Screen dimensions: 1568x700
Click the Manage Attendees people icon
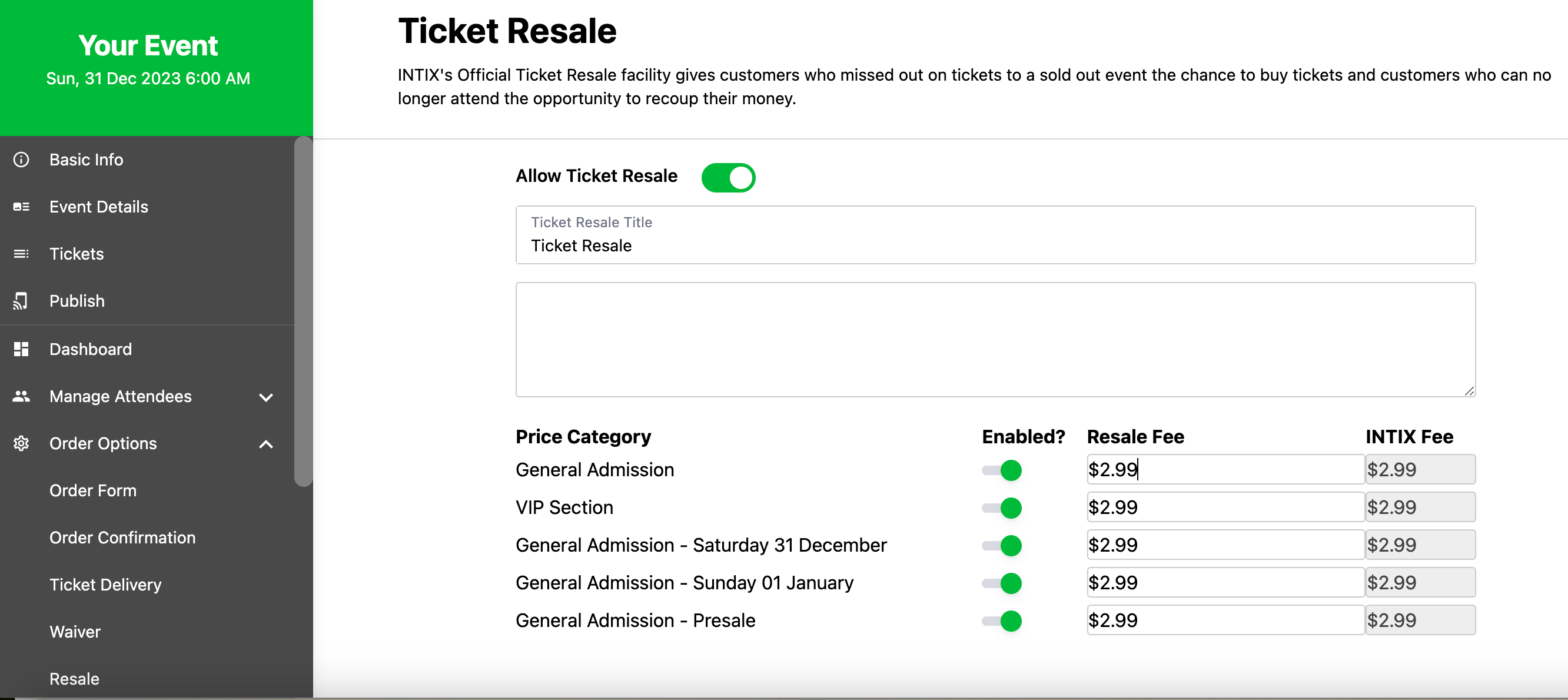click(21, 396)
